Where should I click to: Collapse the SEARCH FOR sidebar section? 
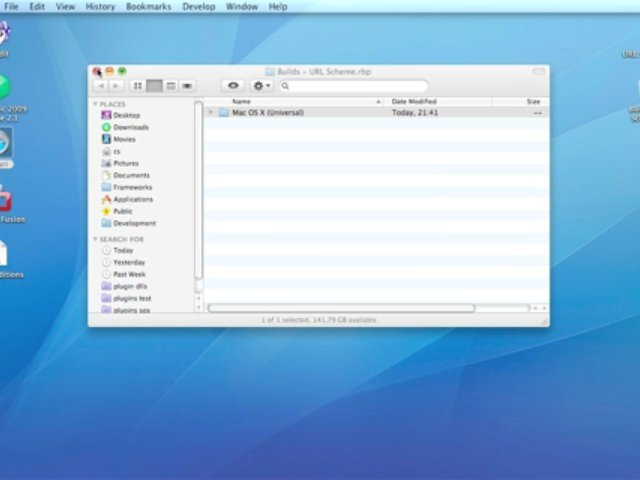coord(96,240)
